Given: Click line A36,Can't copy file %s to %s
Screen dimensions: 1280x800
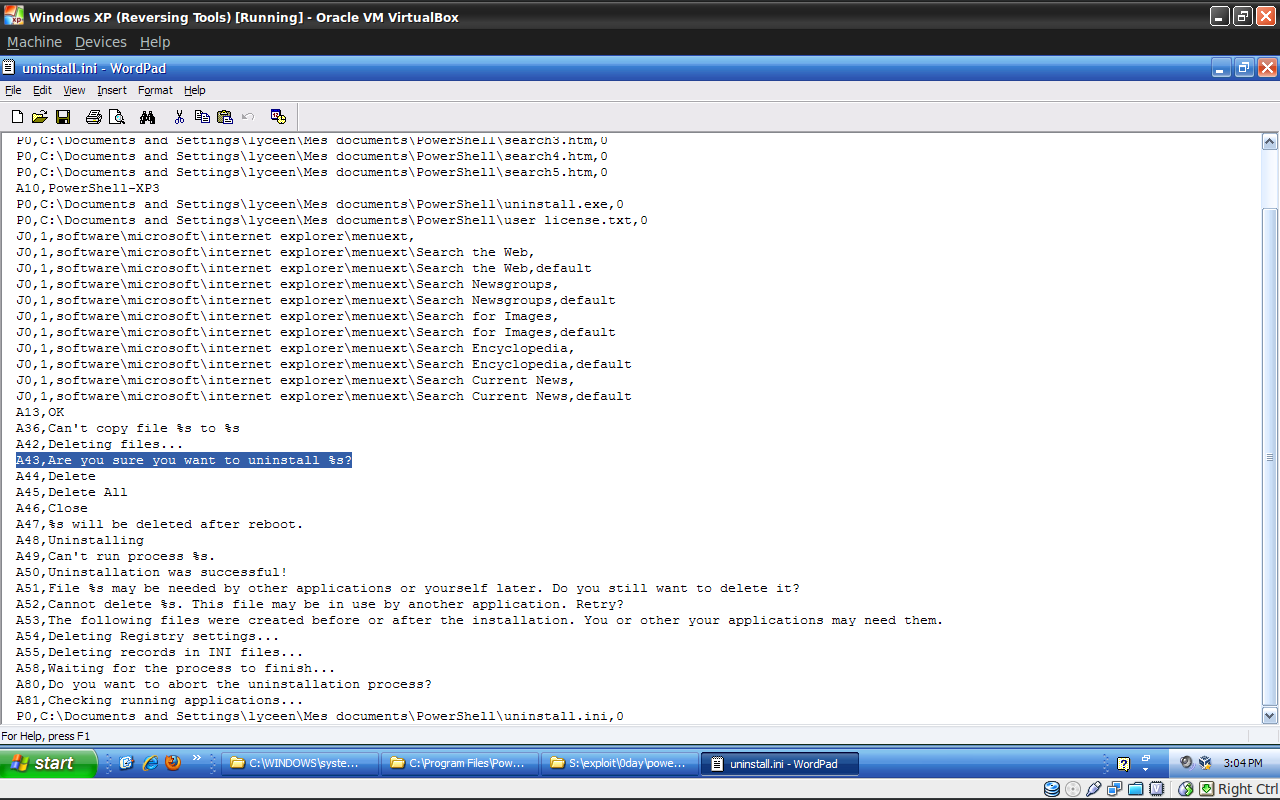Looking at the screenshot, I should click(128, 428).
